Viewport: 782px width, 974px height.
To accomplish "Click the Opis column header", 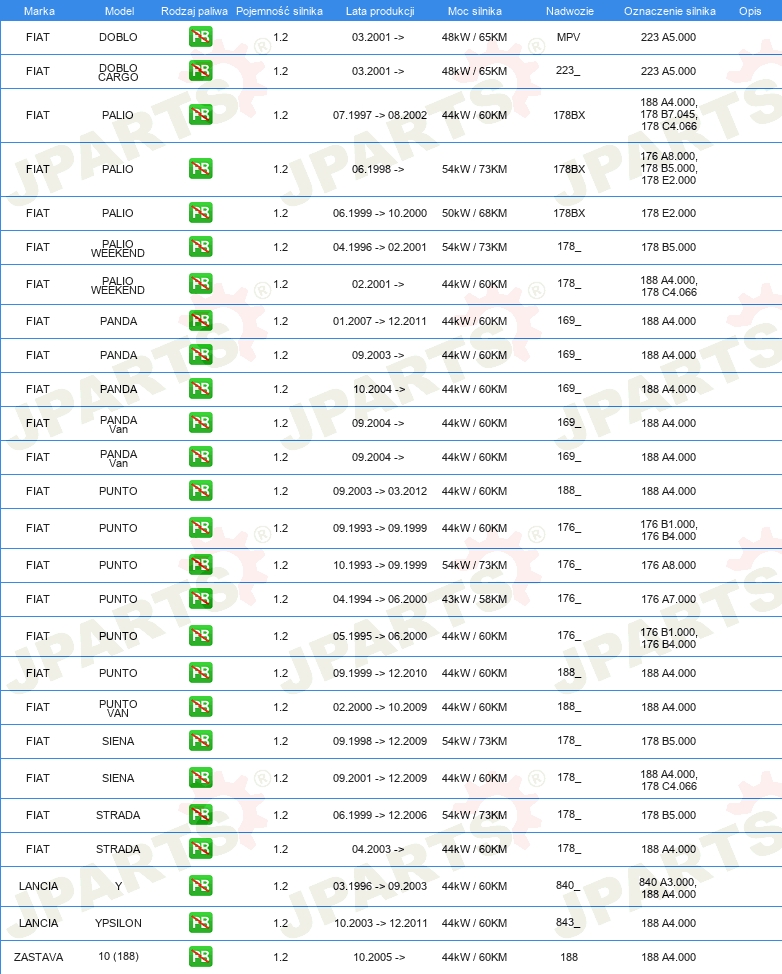I will [750, 11].
